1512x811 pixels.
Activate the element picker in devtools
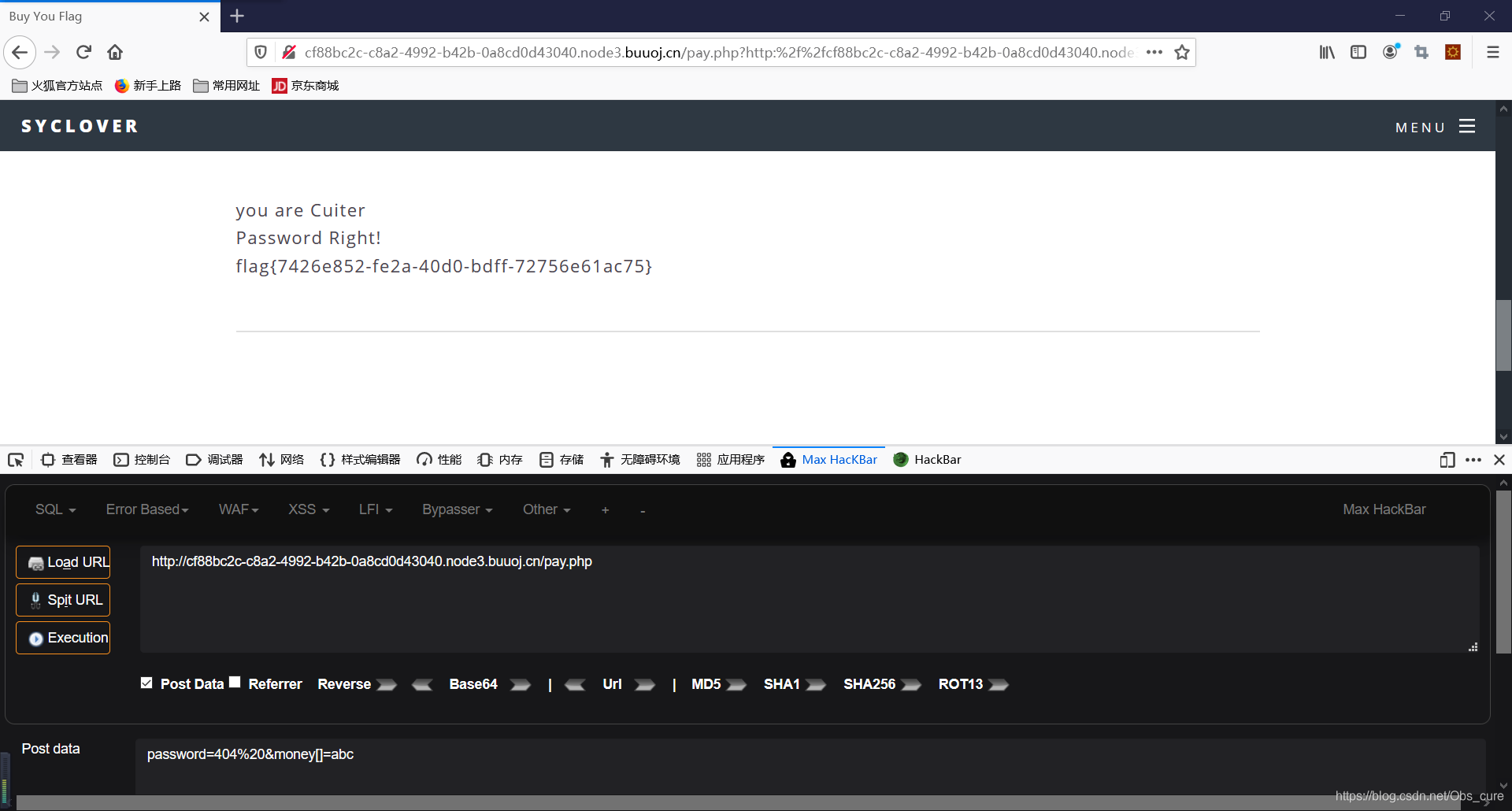[x=16, y=460]
